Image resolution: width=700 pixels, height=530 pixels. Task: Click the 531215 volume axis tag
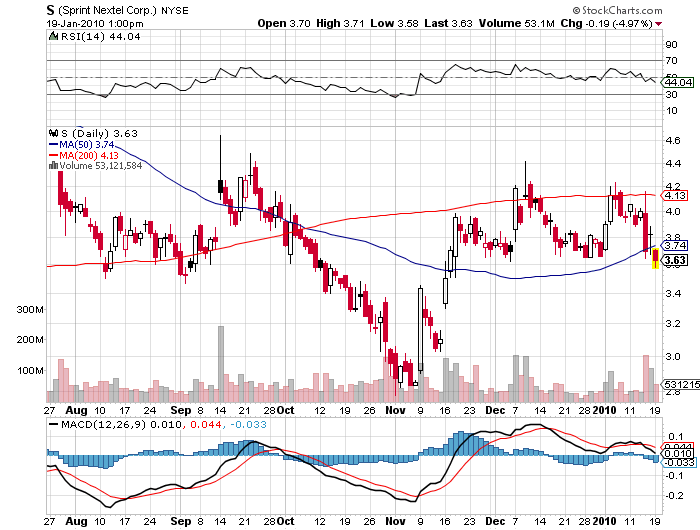point(681,384)
